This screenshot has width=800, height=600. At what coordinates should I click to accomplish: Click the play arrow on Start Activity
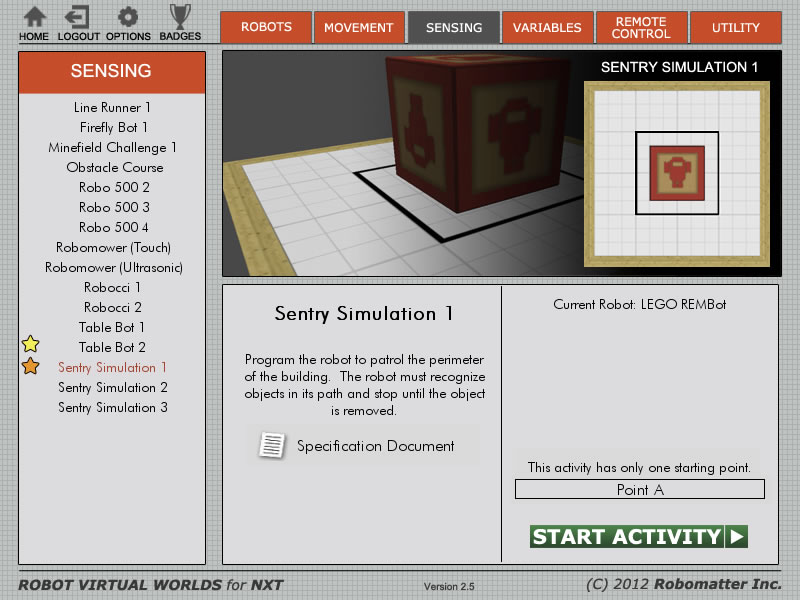(x=736, y=537)
